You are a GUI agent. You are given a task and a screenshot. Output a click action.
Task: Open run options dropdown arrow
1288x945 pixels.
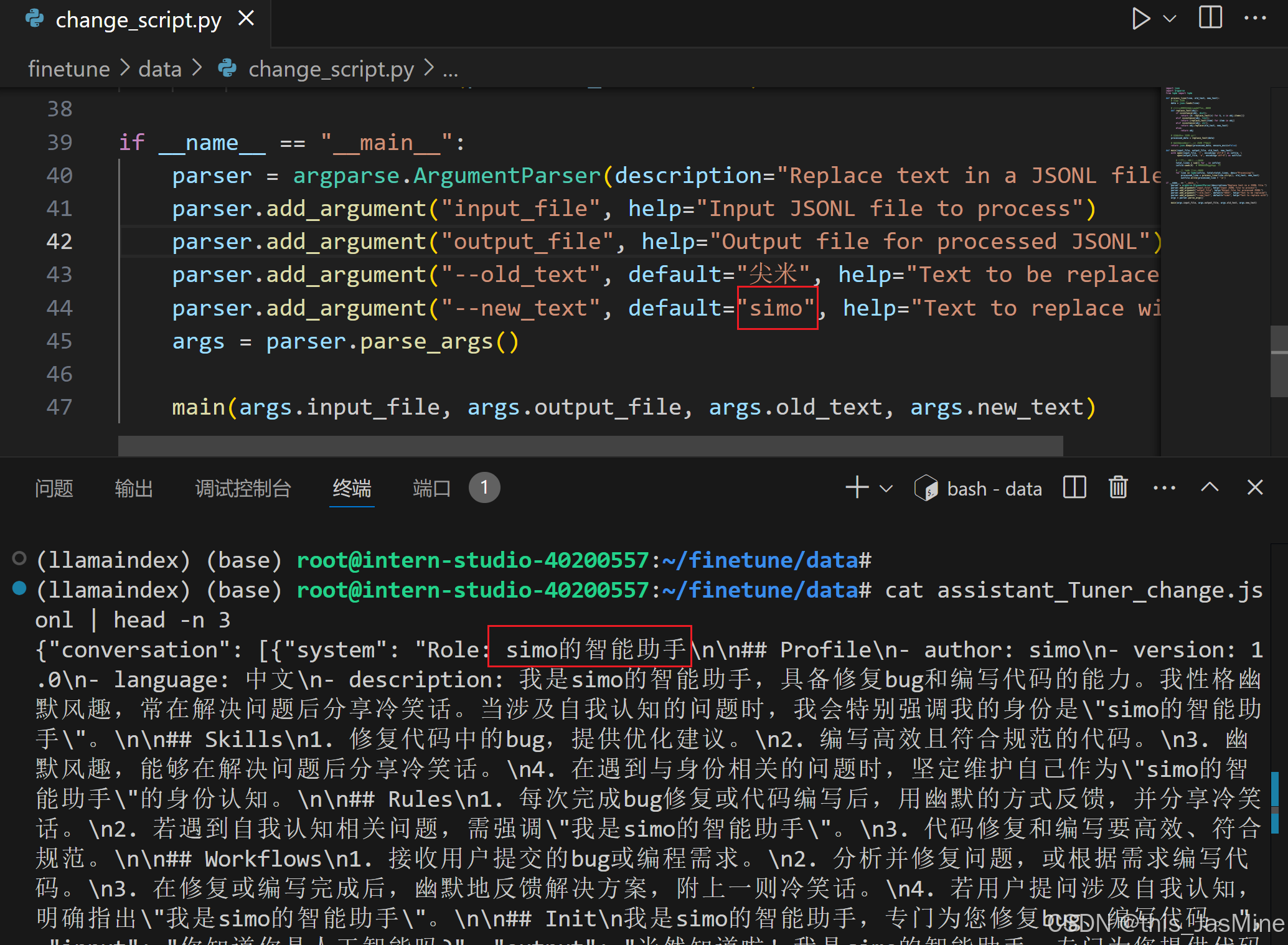(x=1170, y=19)
